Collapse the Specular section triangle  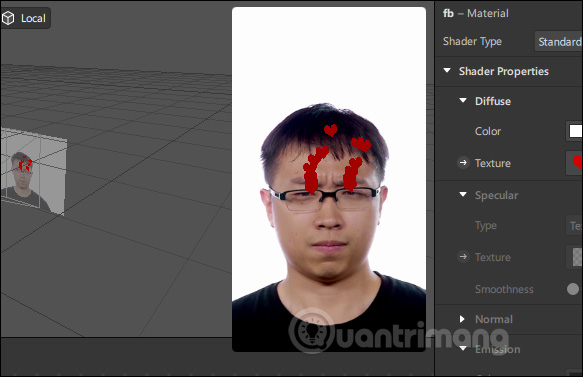[x=463, y=194]
